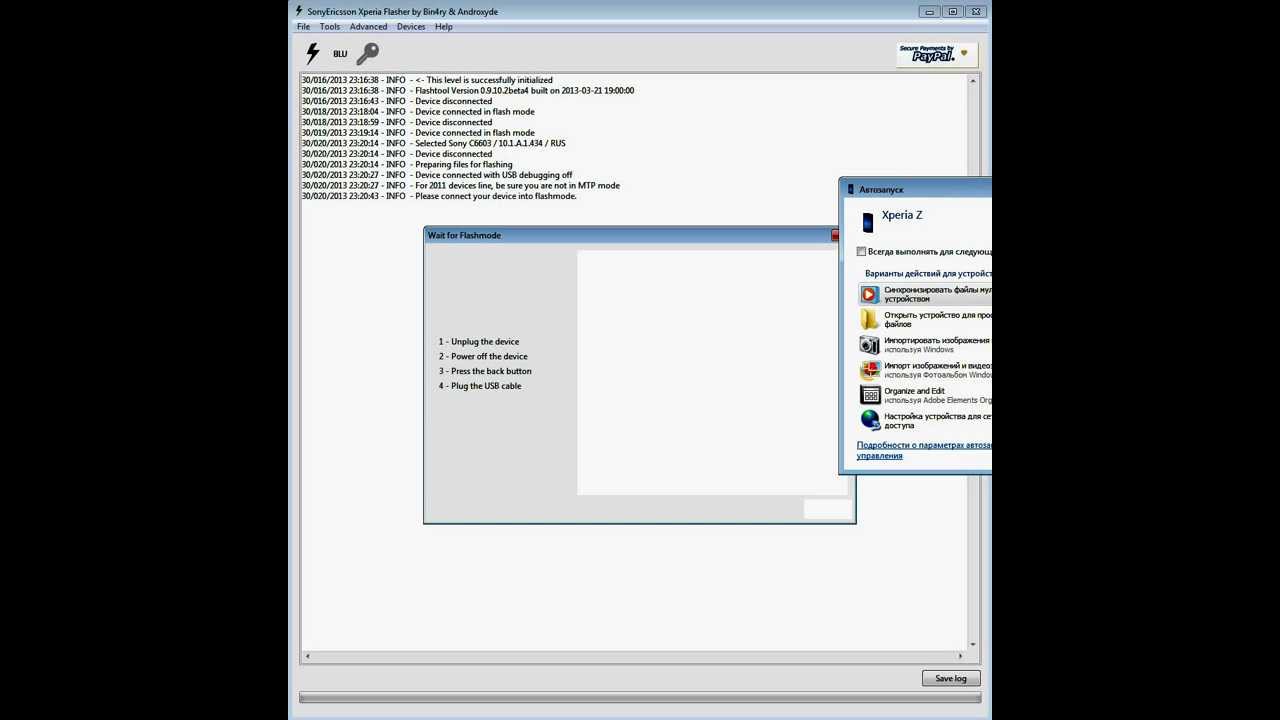Image resolution: width=1280 pixels, height=720 pixels.
Task: Open the AutoPlay settings details link
Action: [x=924, y=450]
